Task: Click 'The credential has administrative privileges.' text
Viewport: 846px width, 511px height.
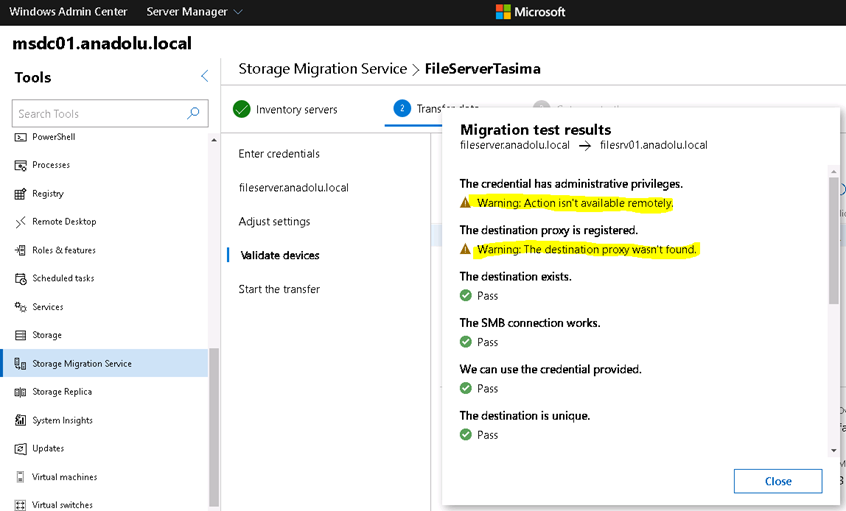Action: [x=571, y=184]
